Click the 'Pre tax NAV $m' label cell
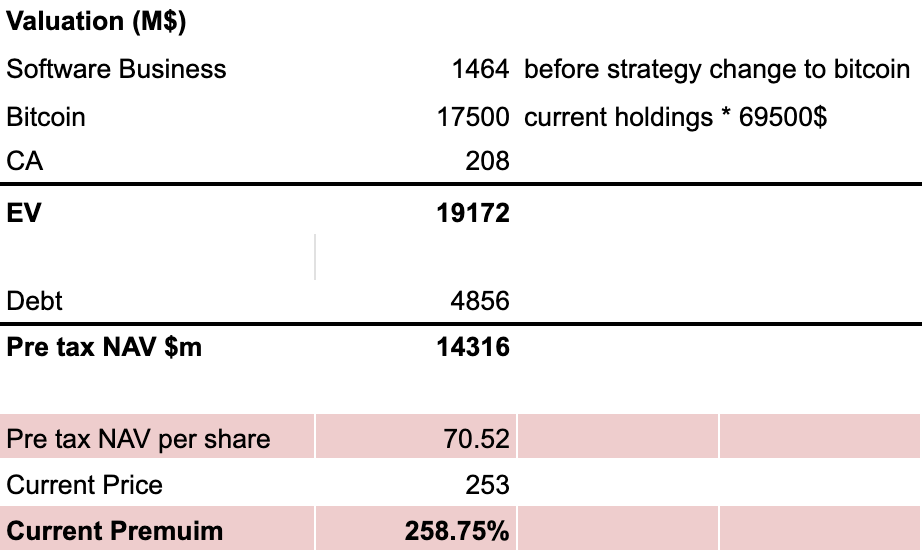The height and width of the screenshot is (550, 922). pyautogui.click(x=104, y=347)
